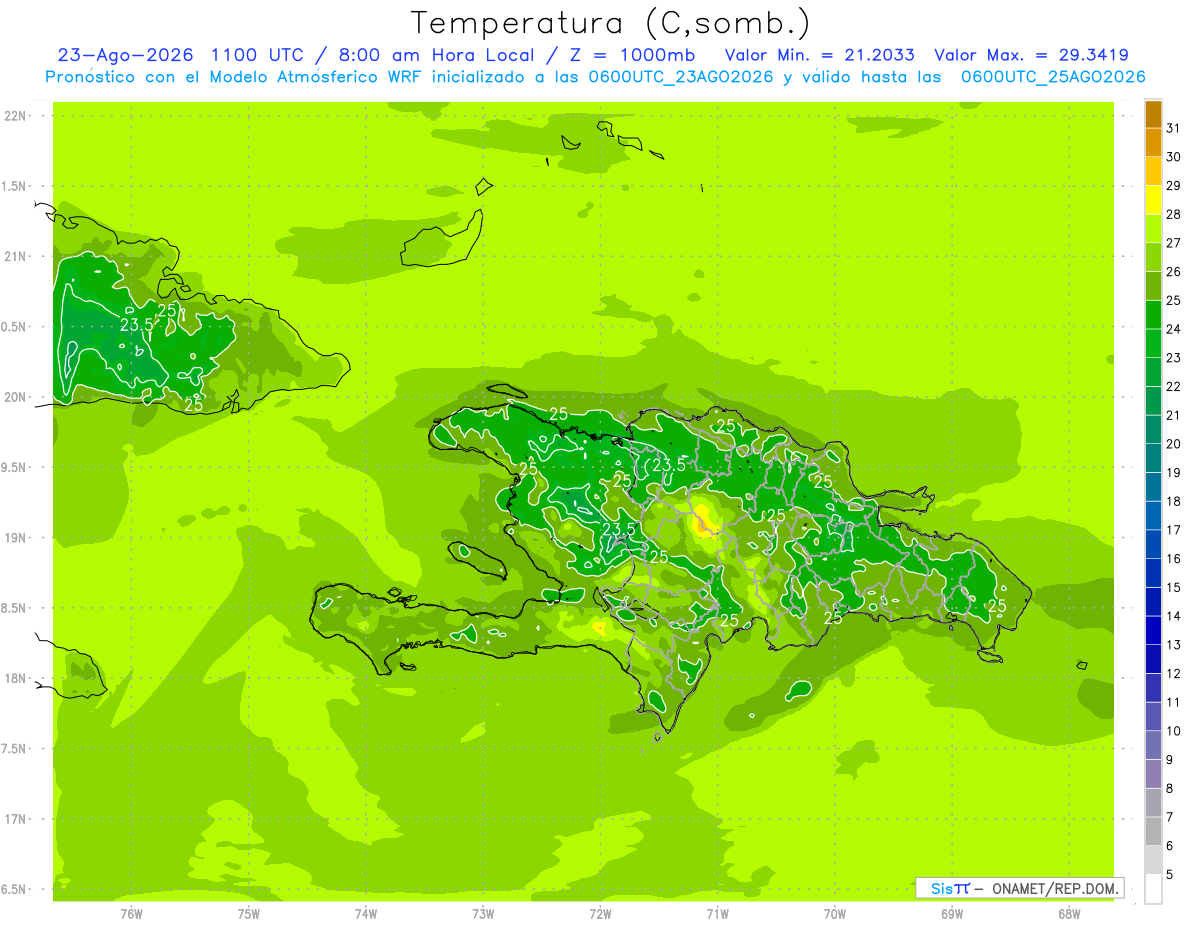Click the '23.5' contour label over Cuba
The height and width of the screenshot is (927, 1200).
pos(137,325)
